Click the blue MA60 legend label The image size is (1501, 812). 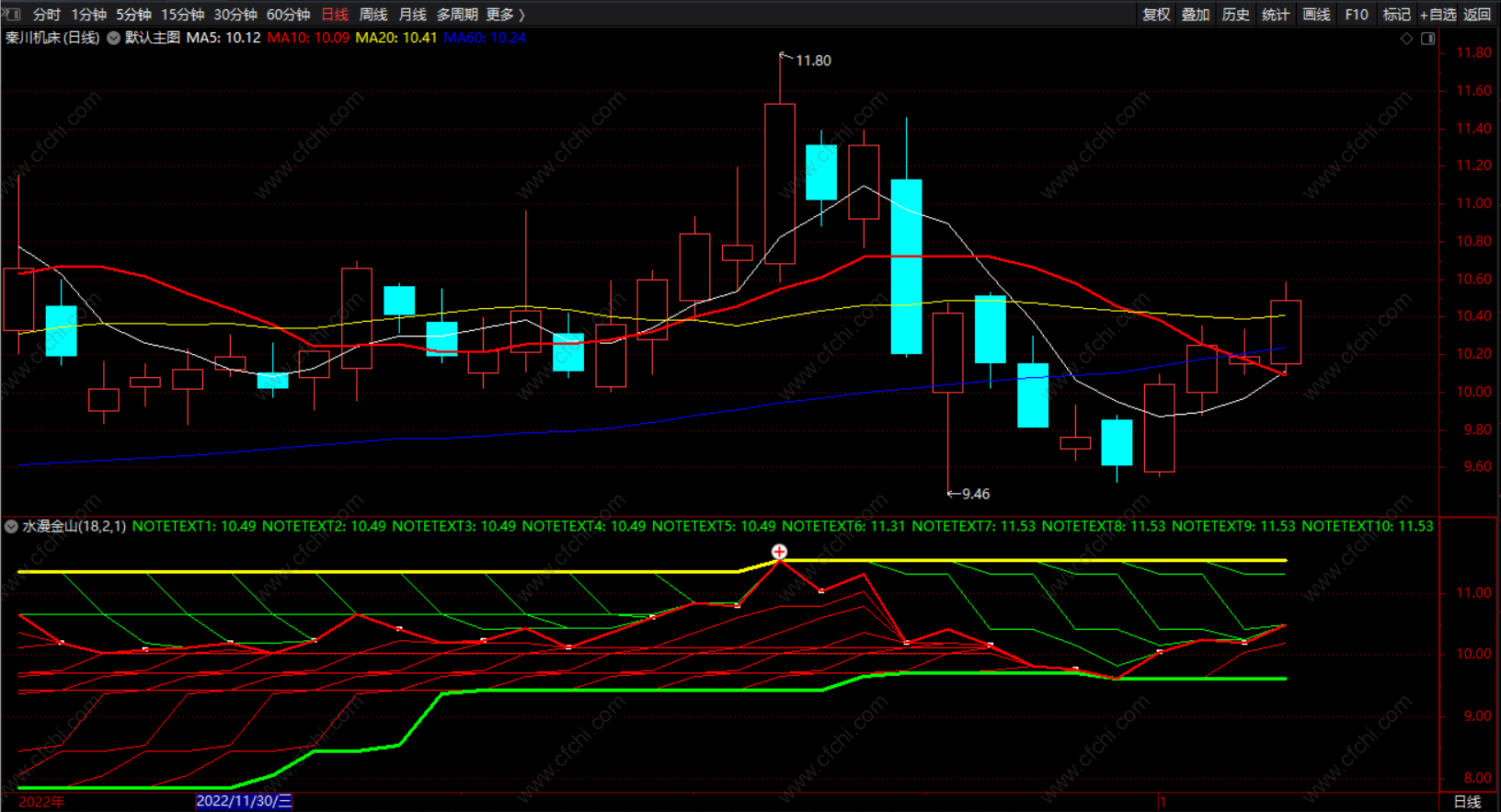point(485,38)
